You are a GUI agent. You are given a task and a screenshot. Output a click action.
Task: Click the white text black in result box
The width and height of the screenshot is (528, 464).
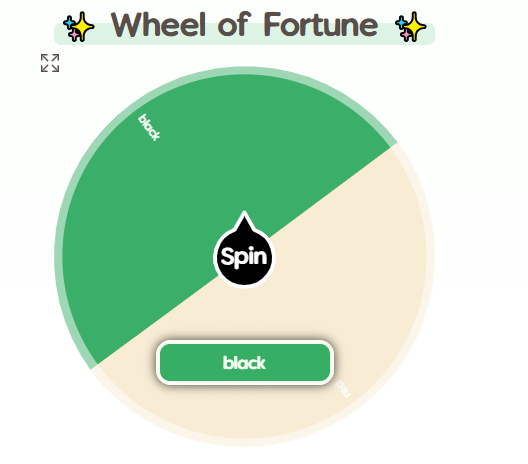click(244, 363)
